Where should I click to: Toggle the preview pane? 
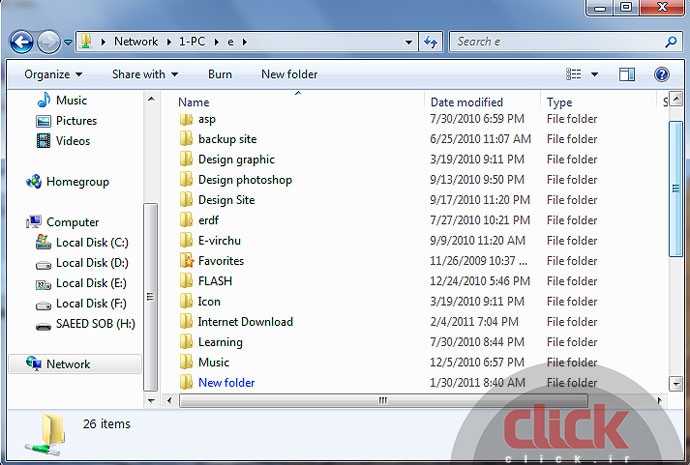point(627,74)
